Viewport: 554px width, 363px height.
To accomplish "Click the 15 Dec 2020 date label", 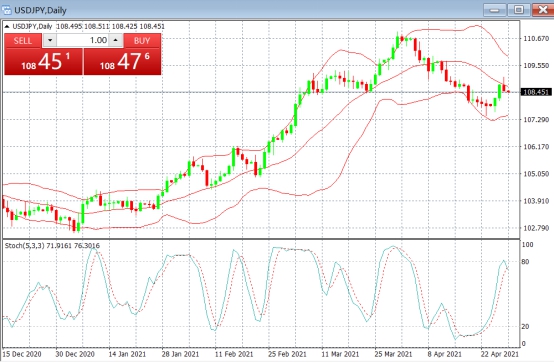I will [x=22, y=354].
